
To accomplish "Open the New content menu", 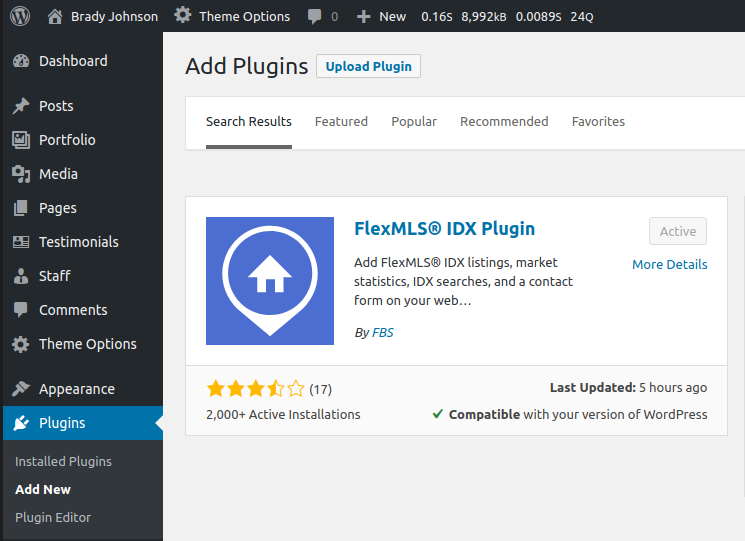I will (x=392, y=17).
